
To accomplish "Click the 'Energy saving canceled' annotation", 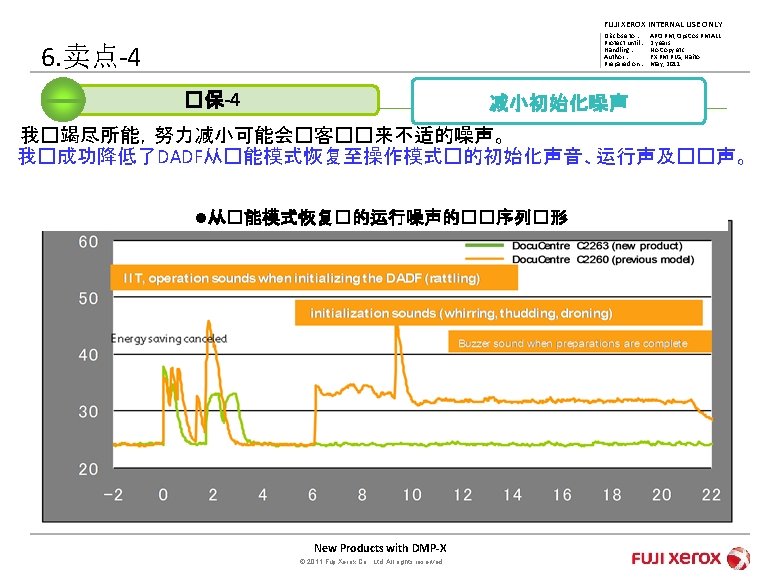I will [x=169, y=339].
